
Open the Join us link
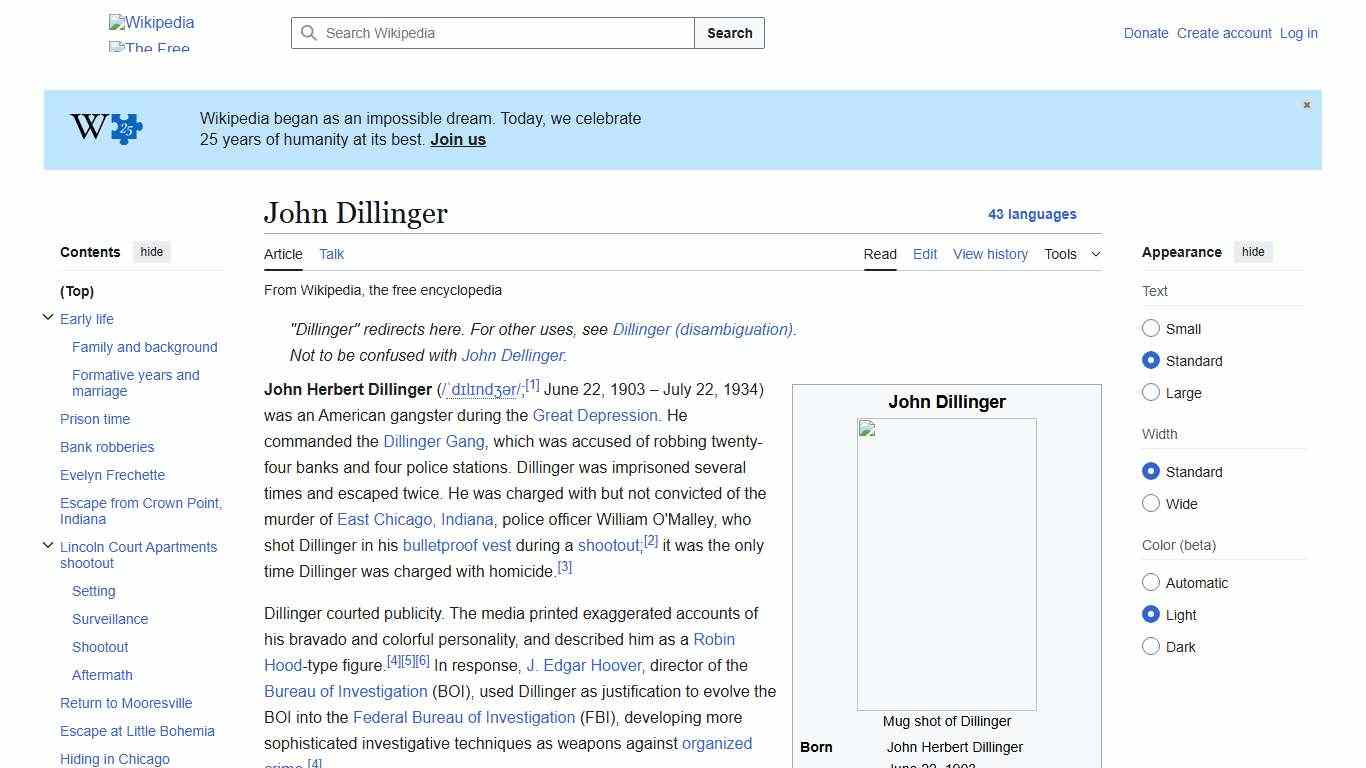(457, 139)
